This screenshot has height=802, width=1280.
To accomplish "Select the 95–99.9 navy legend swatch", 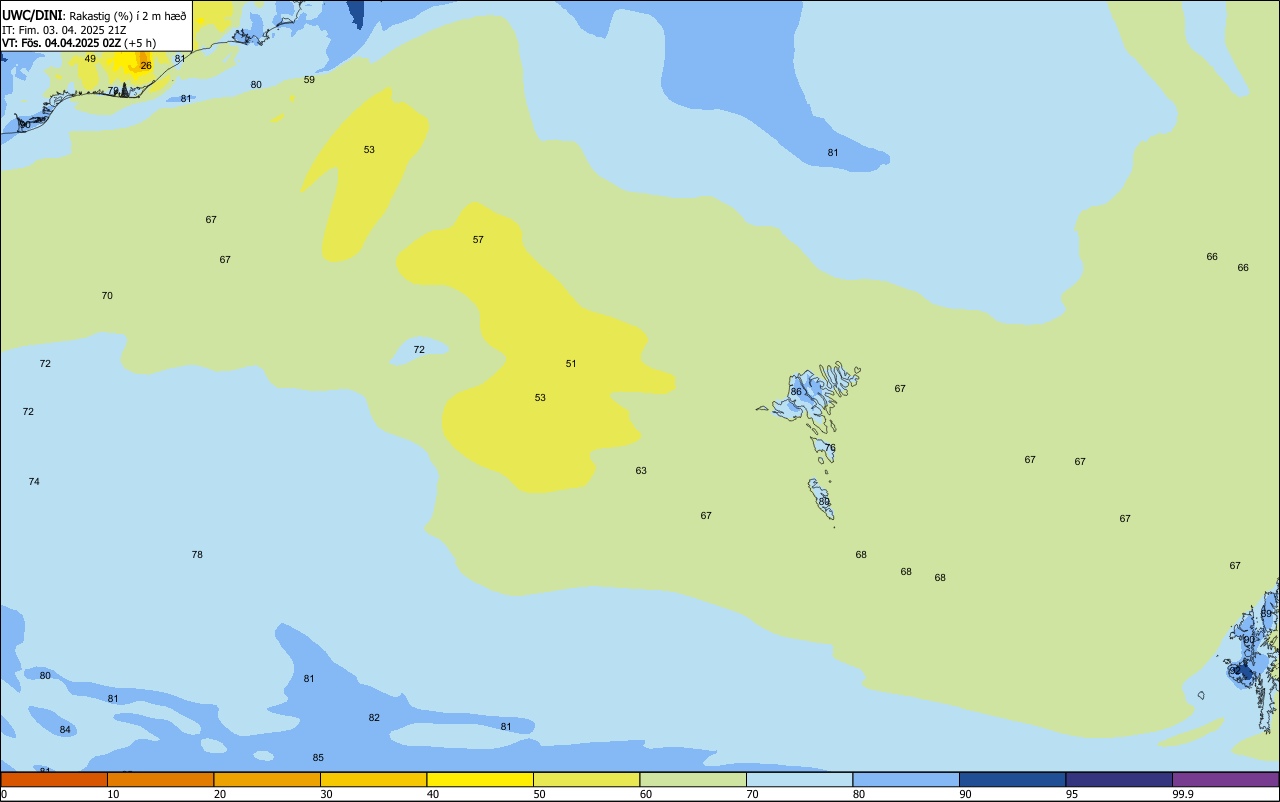I will point(1119,779).
